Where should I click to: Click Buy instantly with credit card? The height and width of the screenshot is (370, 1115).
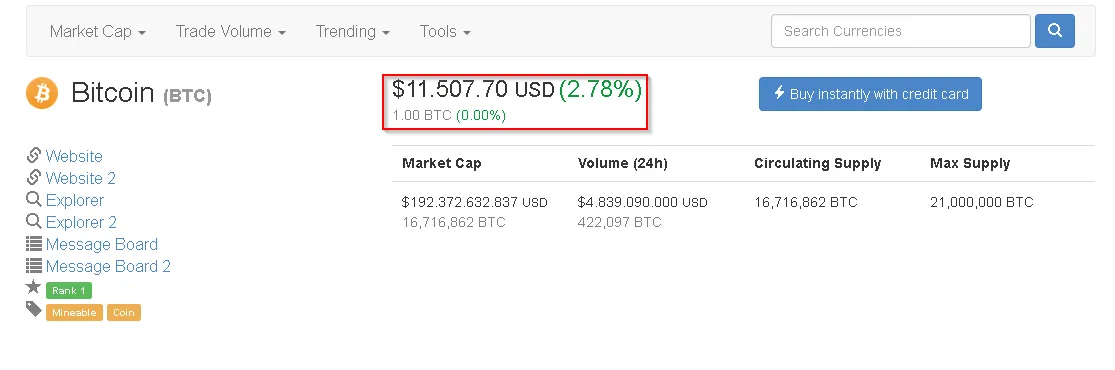(x=870, y=94)
